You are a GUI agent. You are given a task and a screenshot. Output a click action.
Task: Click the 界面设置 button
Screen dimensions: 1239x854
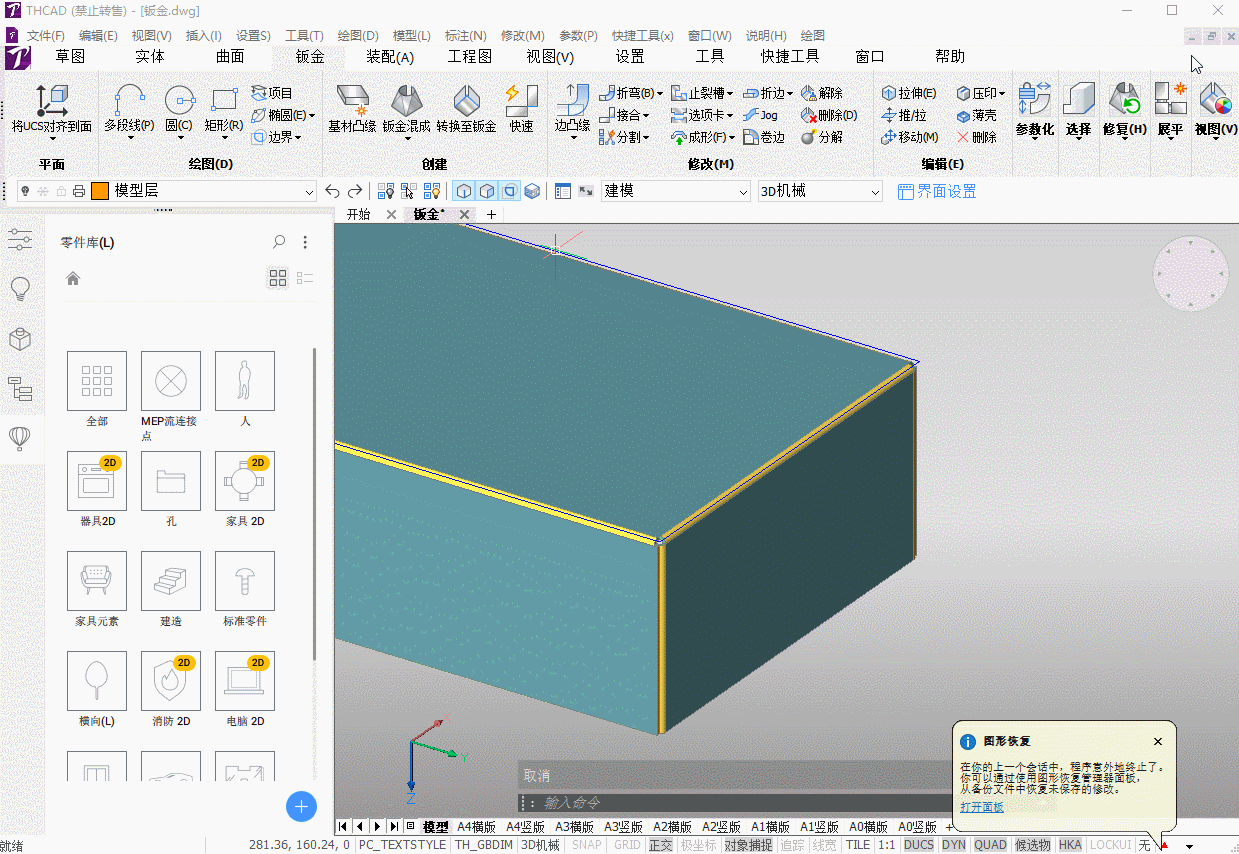[937, 191]
